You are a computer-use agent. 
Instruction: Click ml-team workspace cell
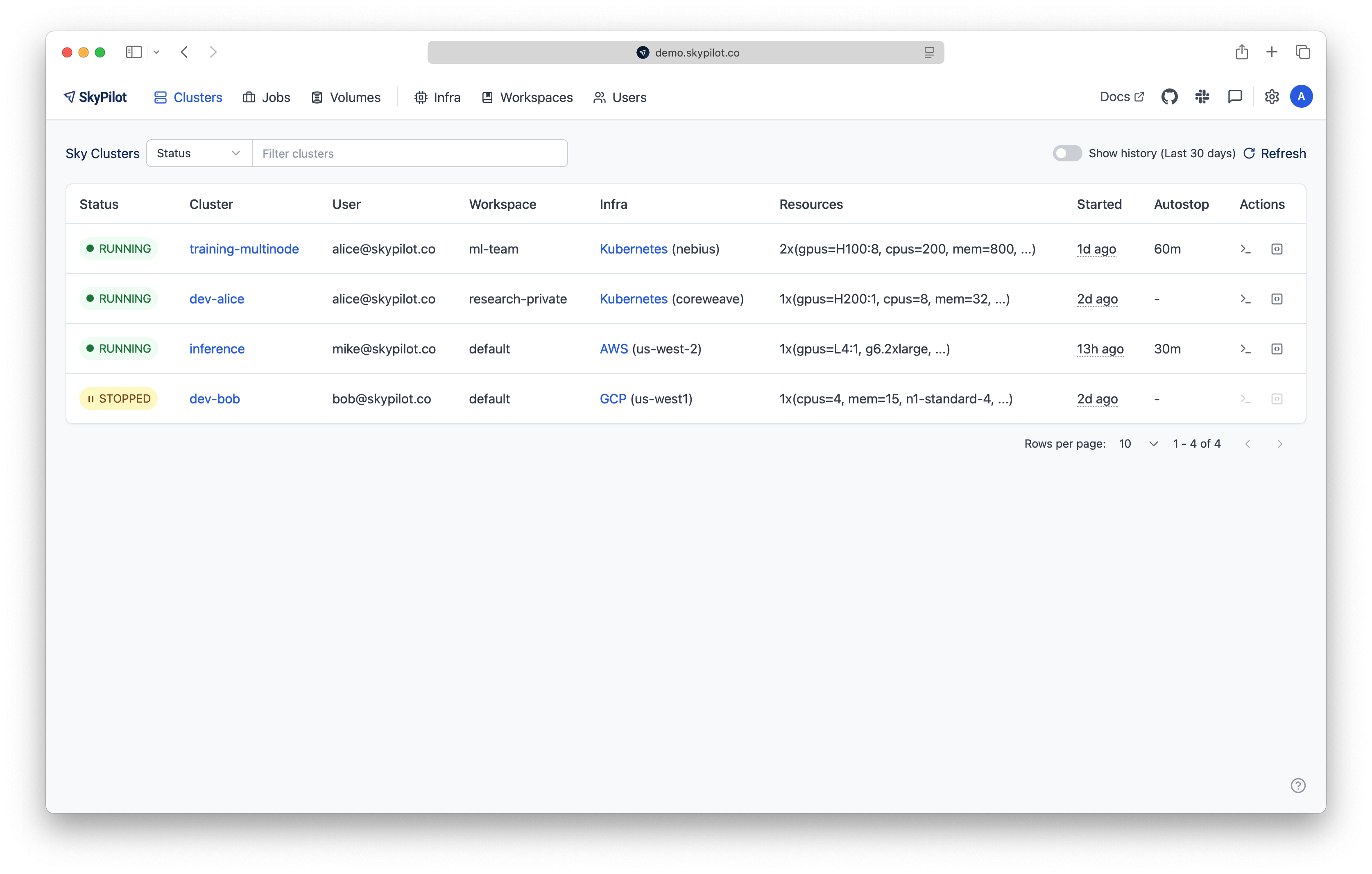click(494, 249)
